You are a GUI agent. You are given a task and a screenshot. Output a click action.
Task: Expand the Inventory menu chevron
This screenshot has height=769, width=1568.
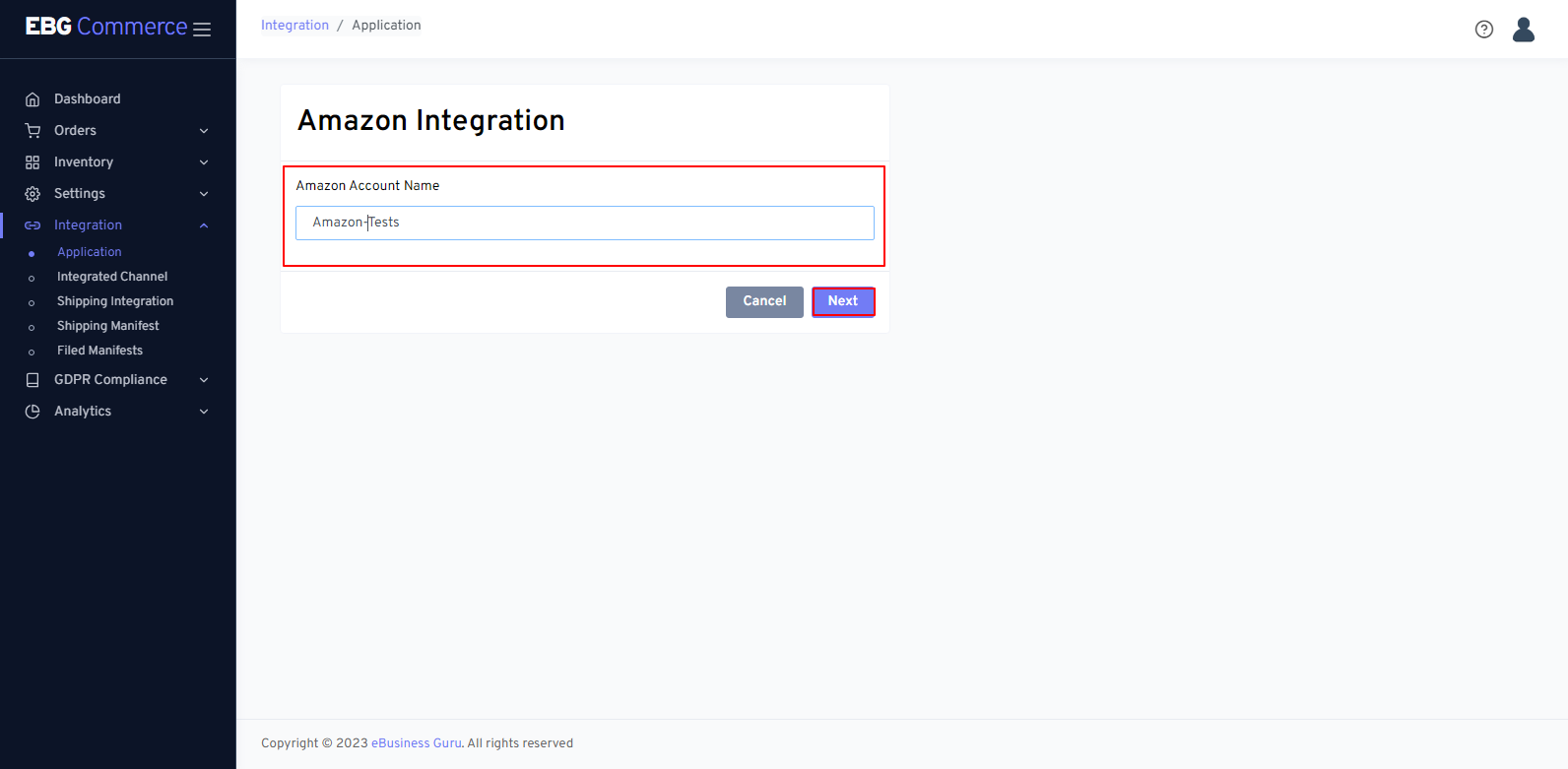(x=204, y=162)
